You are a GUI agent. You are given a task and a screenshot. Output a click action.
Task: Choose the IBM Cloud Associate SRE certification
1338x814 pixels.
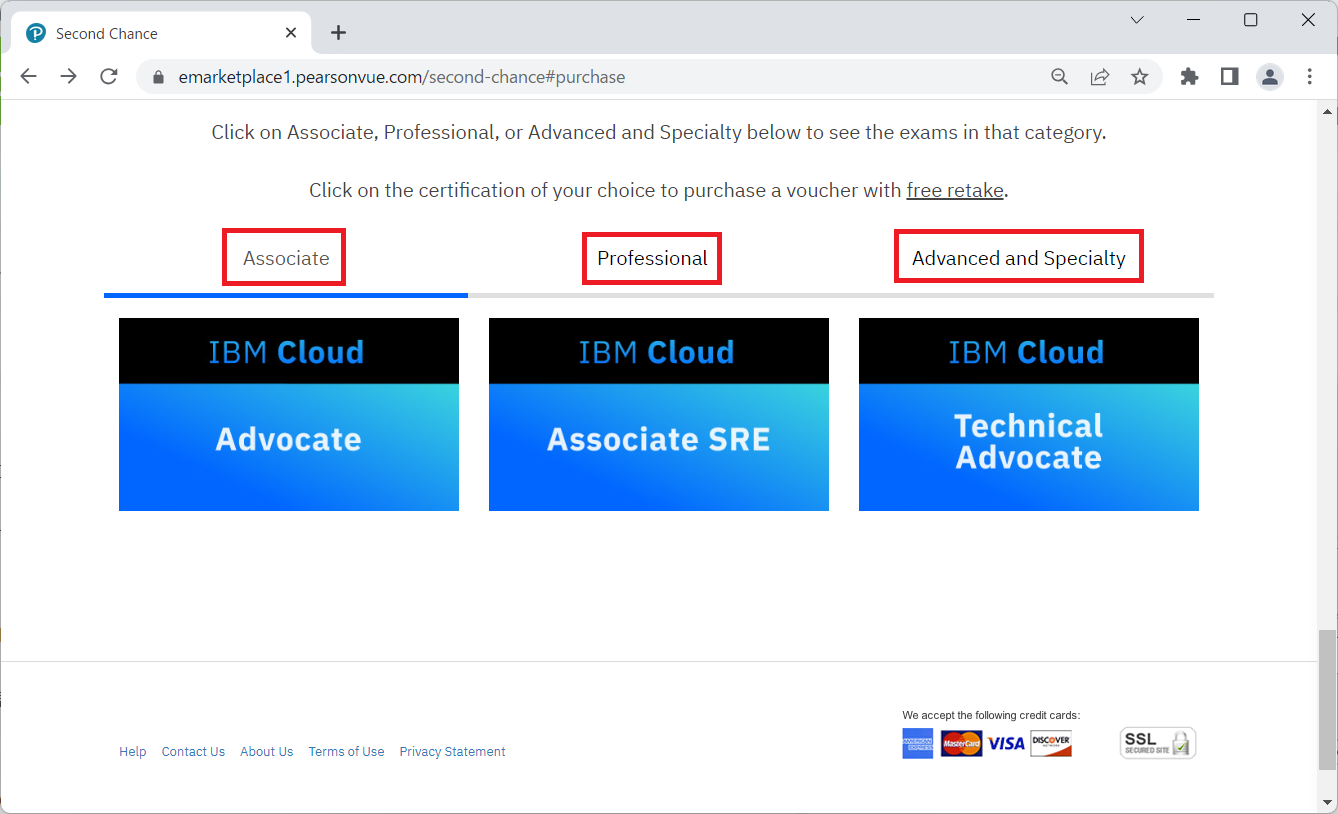pyautogui.click(x=658, y=414)
